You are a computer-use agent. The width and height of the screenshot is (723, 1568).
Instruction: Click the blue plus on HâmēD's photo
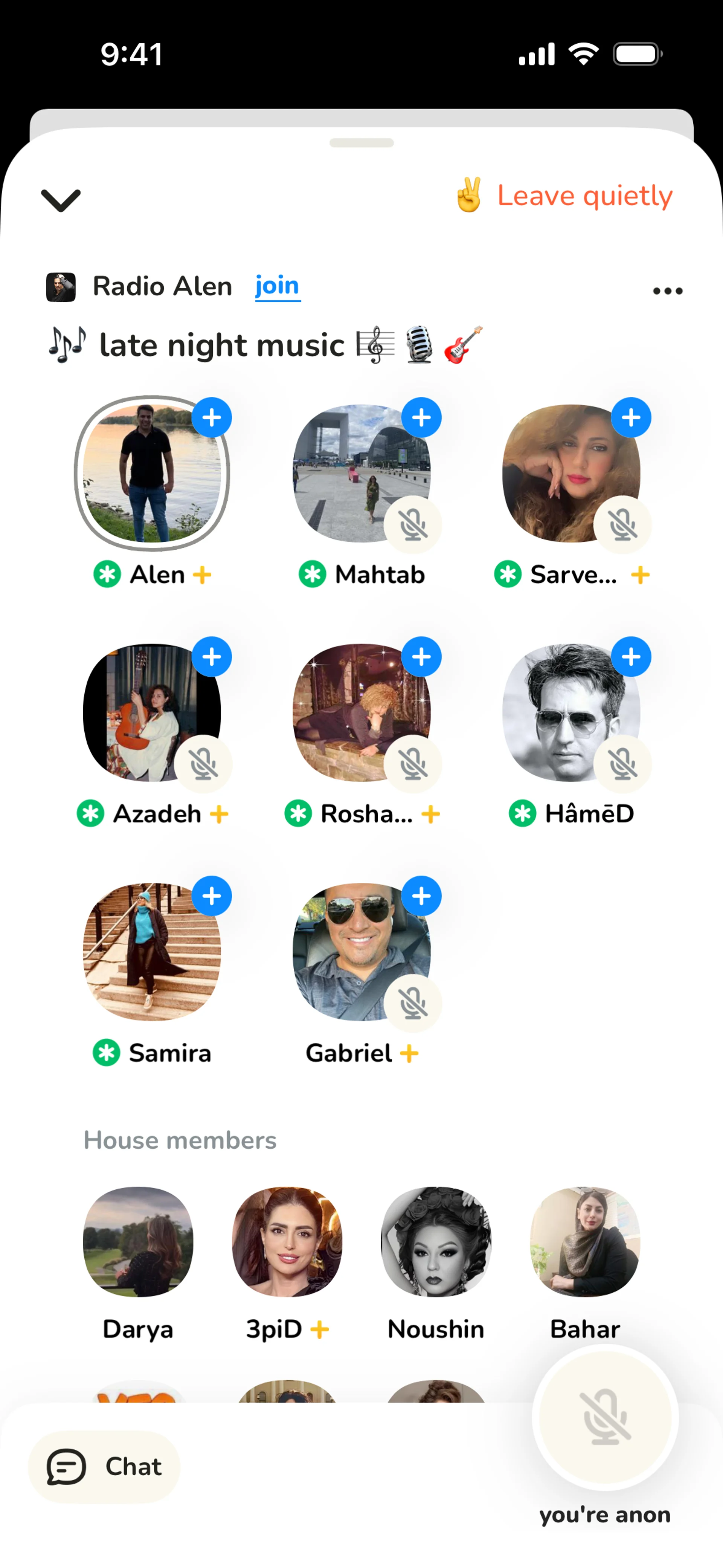[631, 657]
